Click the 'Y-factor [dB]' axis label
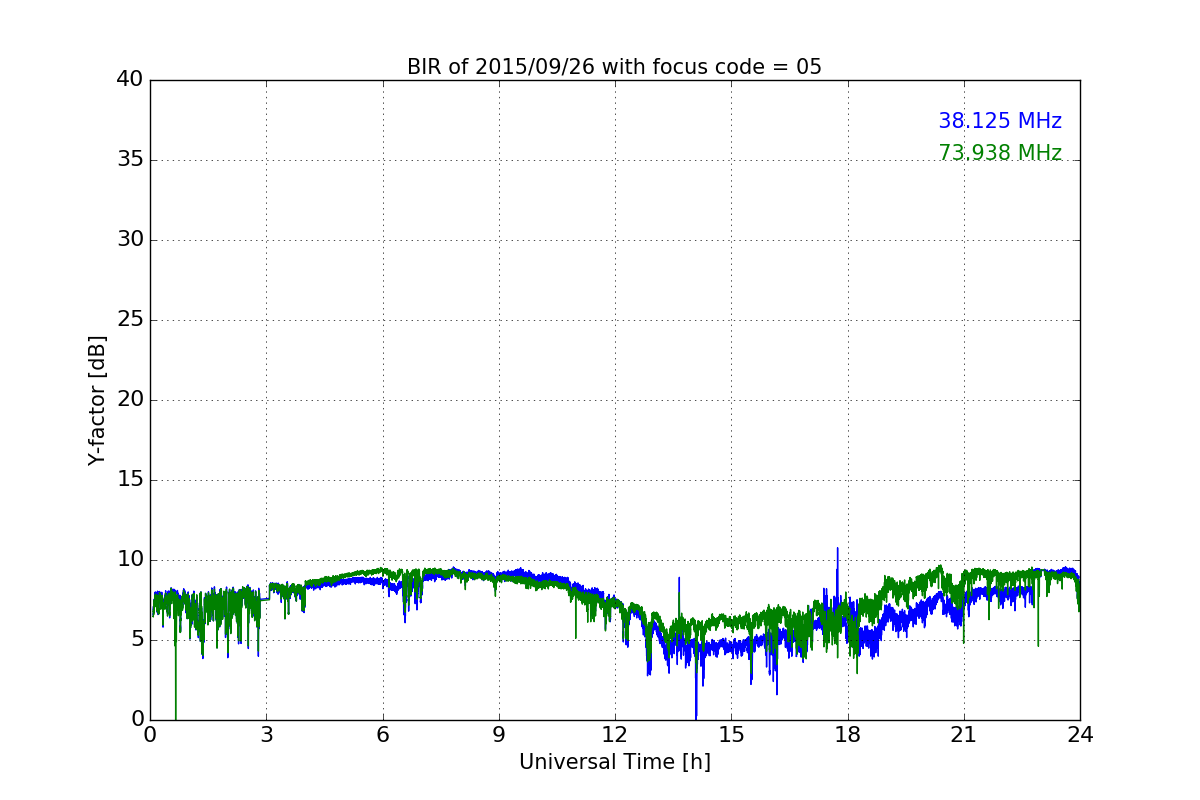Viewport: 1200px width, 800px height. click(x=97, y=400)
